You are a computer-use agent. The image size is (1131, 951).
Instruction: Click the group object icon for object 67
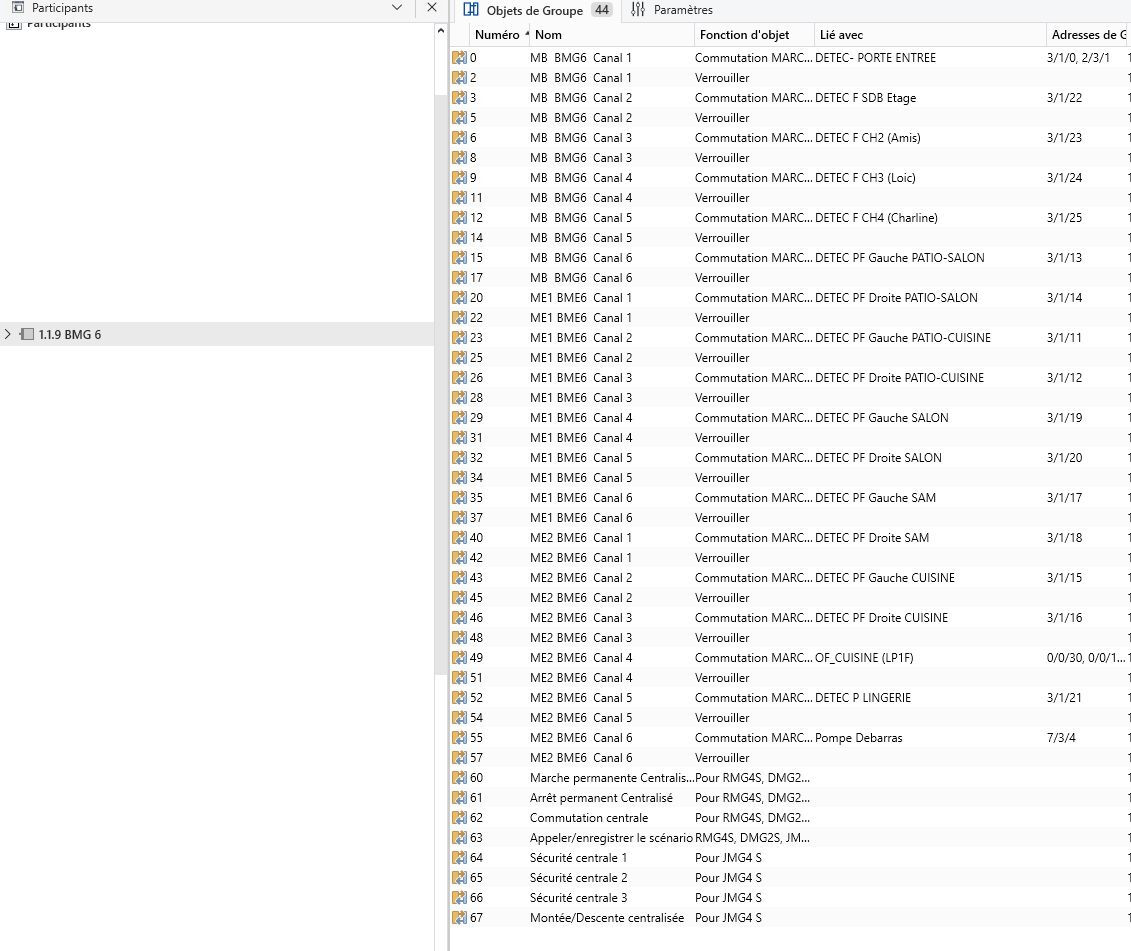tap(459, 918)
